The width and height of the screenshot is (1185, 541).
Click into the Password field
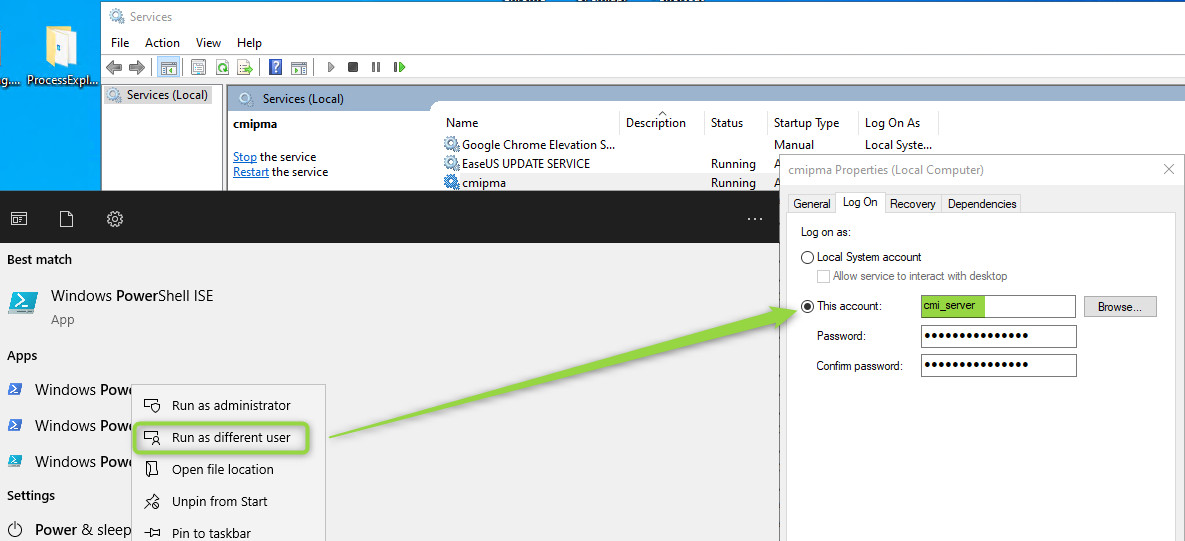tap(998, 336)
